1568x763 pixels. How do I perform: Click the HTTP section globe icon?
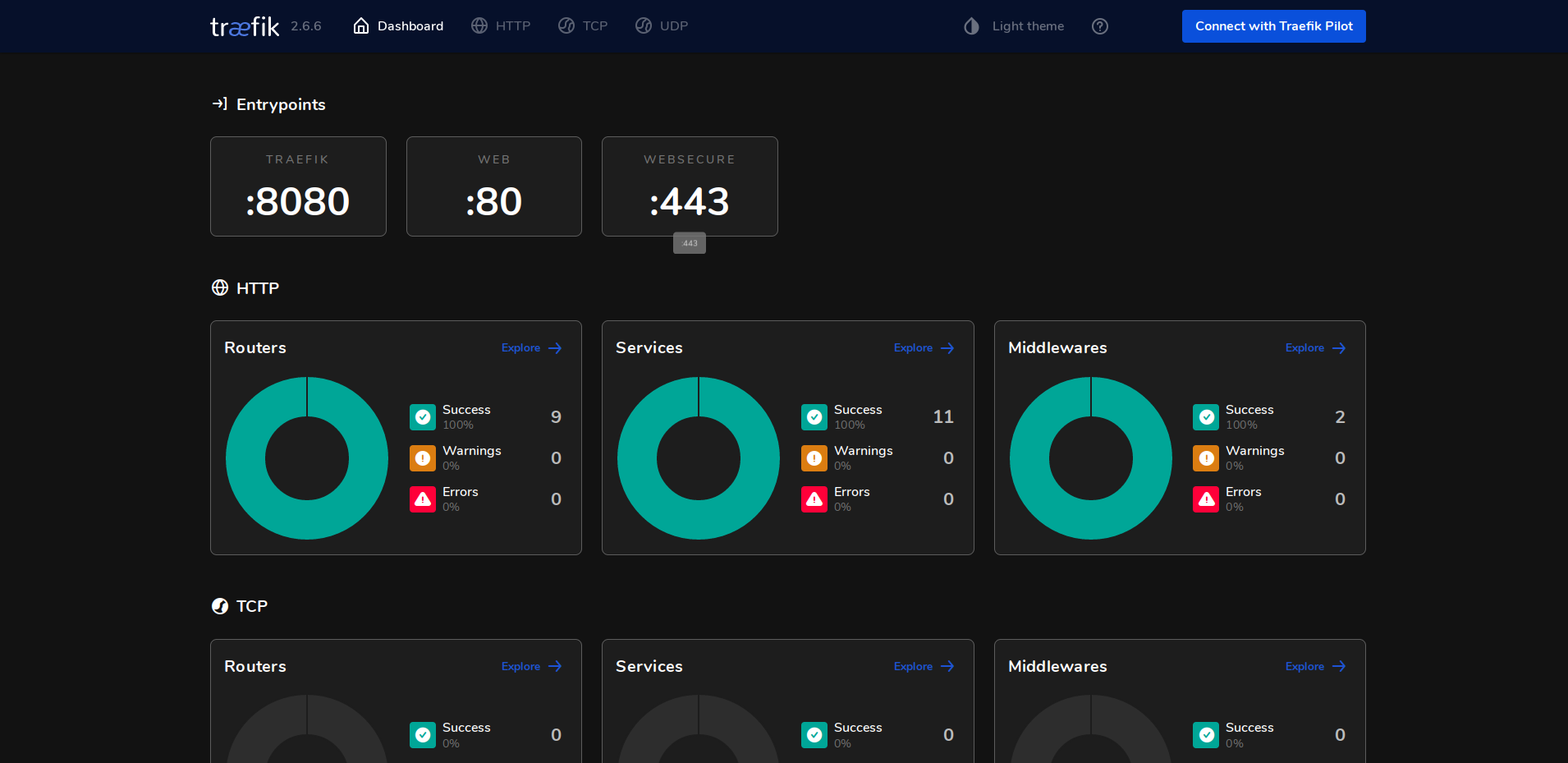click(x=220, y=287)
